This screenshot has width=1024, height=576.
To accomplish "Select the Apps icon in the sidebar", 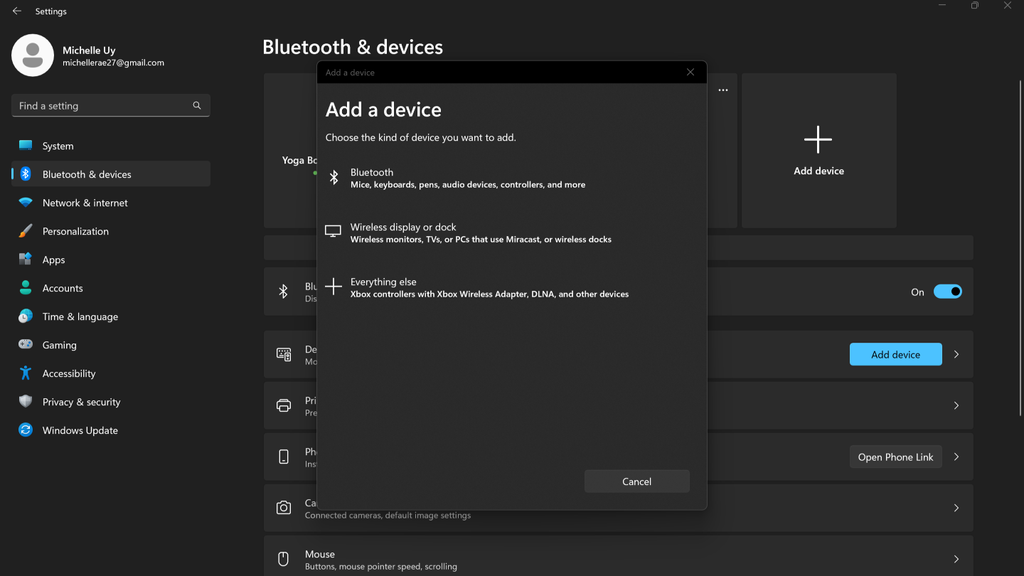I will pyautogui.click(x=25, y=259).
